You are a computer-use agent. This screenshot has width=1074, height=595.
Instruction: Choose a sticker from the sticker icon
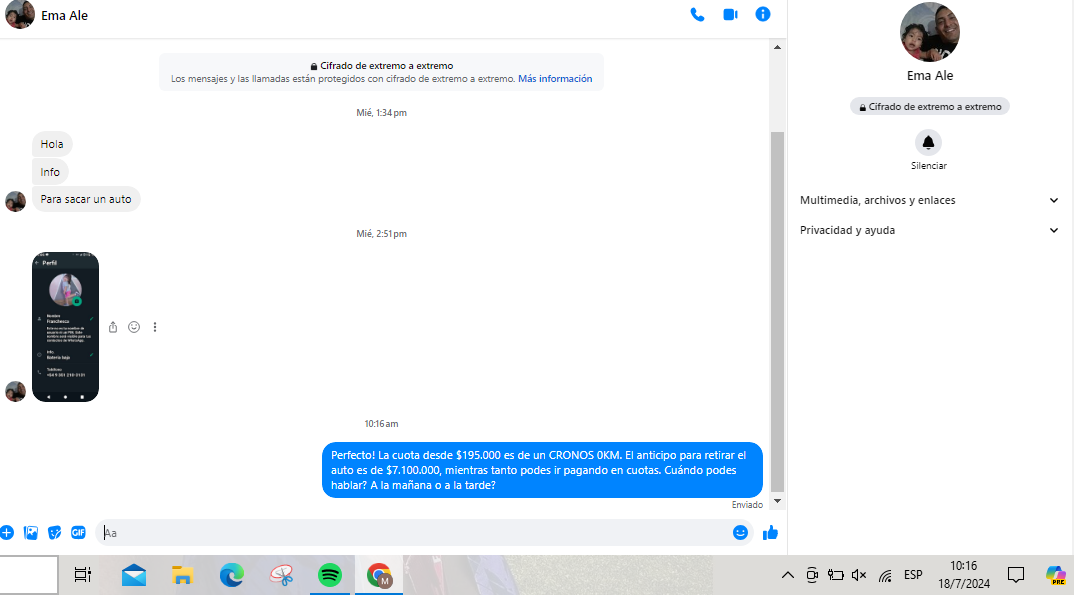pyautogui.click(x=55, y=533)
